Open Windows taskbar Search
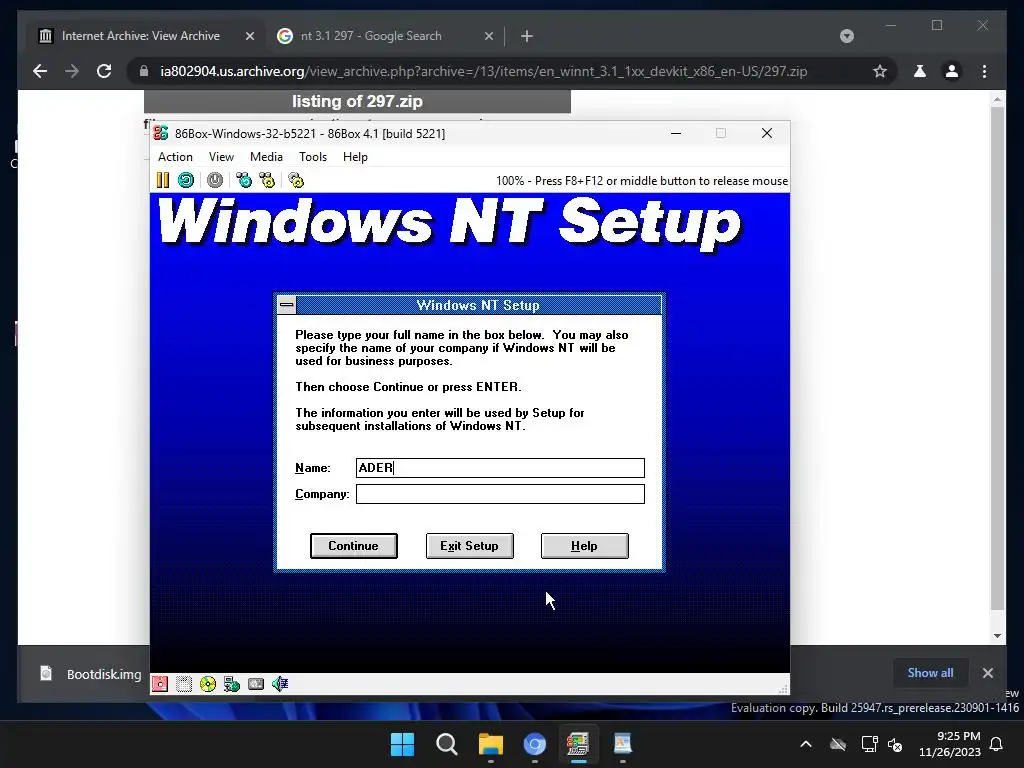 tap(447, 744)
